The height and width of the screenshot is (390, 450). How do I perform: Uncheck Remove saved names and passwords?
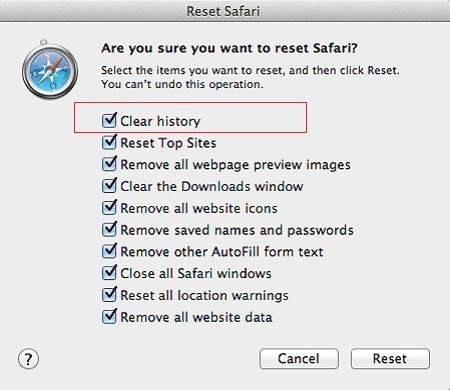[x=109, y=229]
